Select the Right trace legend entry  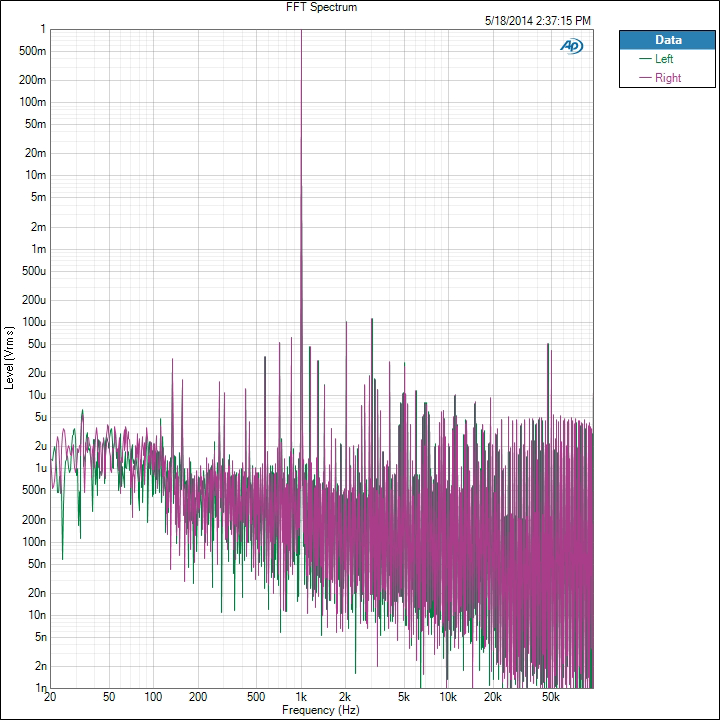tap(667, 78)
